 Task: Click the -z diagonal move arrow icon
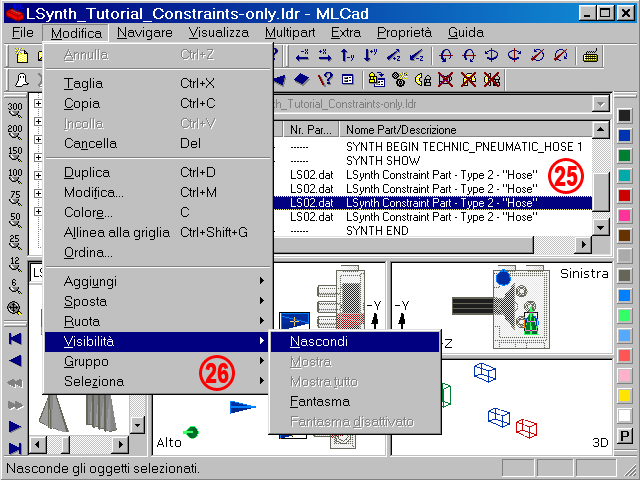tap(416, 56)
